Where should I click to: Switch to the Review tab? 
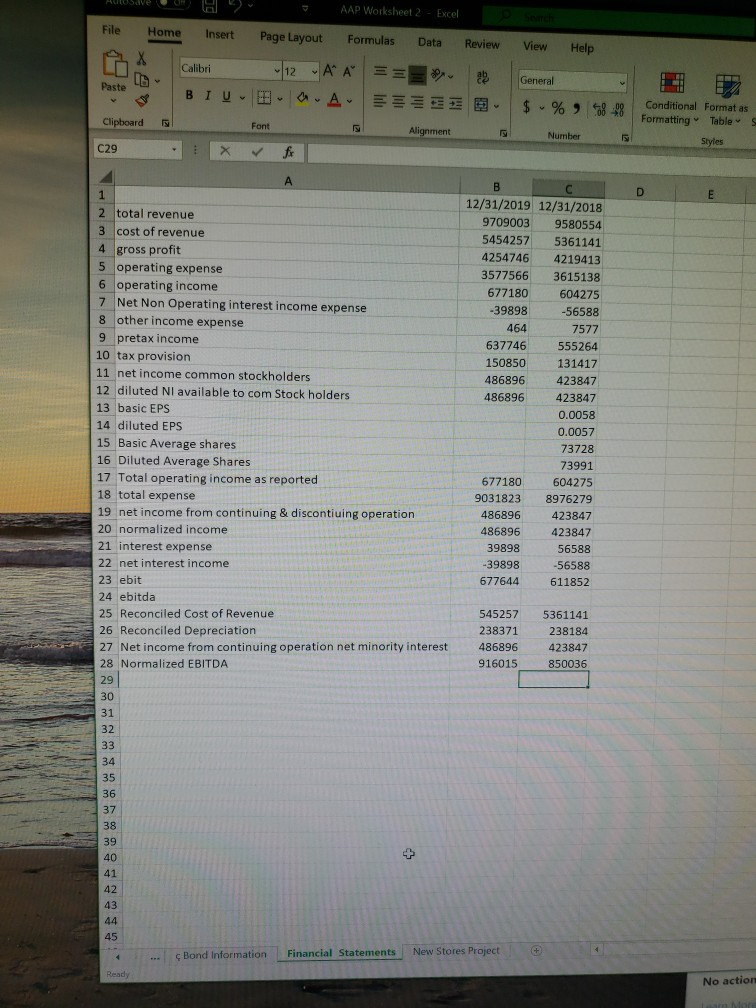click(x=482, y=44)
